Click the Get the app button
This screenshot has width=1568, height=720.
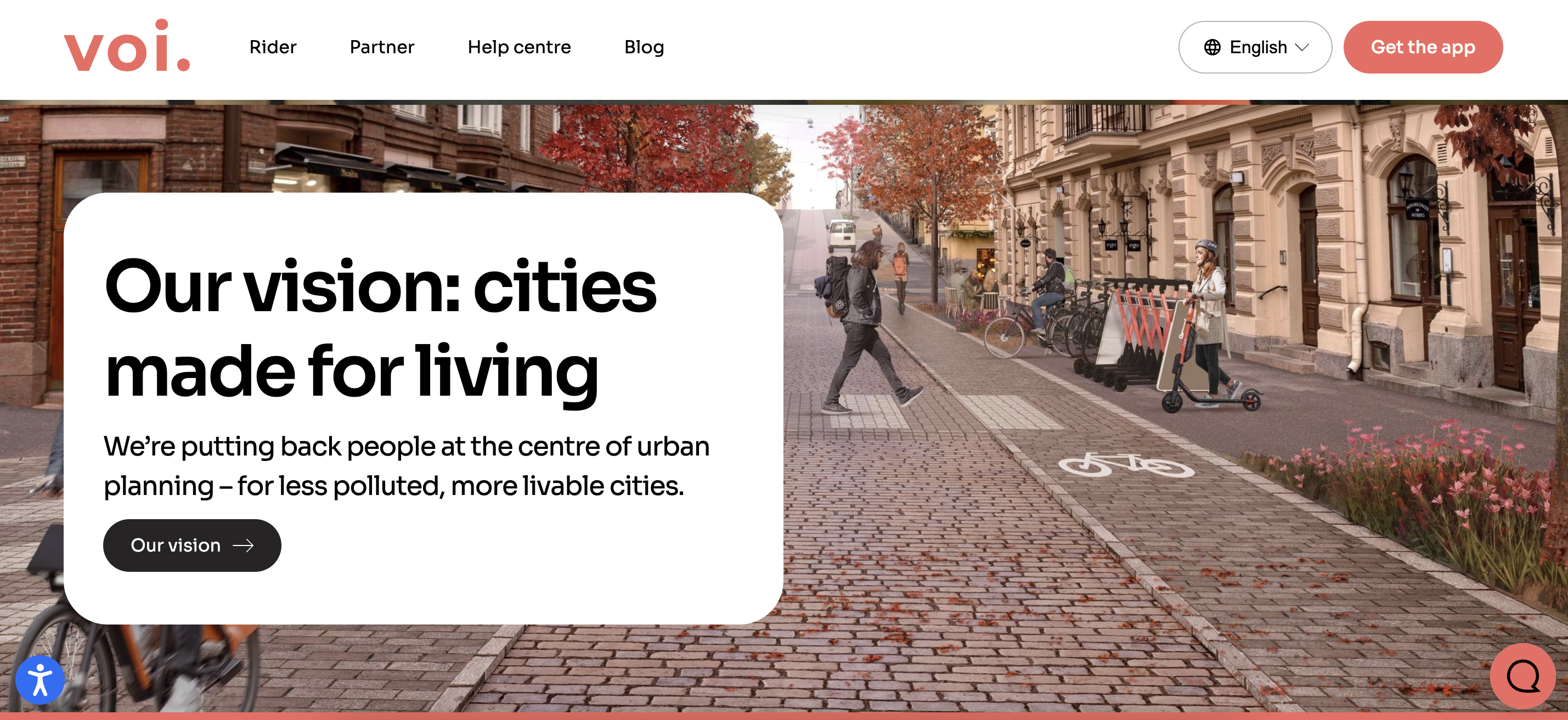click(1423, 48)
